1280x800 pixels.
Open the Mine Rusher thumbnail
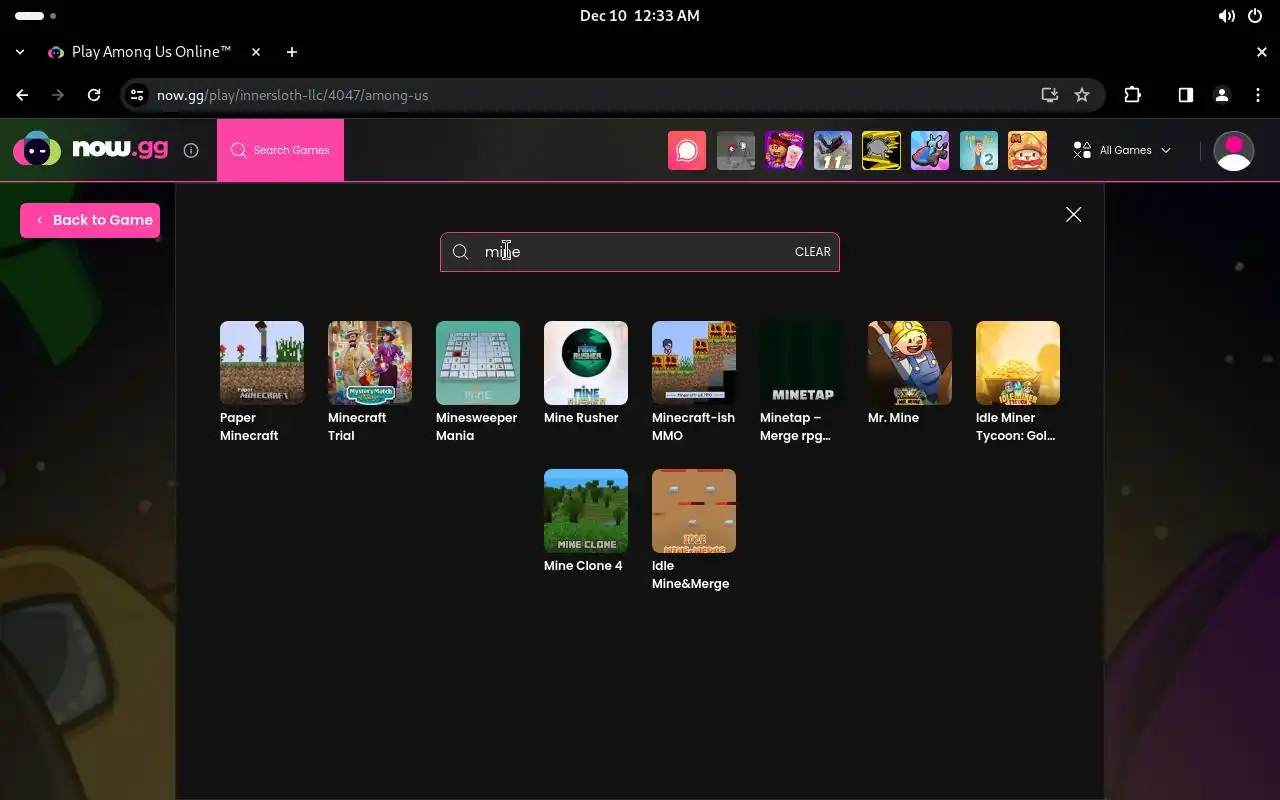coord(586,363)
